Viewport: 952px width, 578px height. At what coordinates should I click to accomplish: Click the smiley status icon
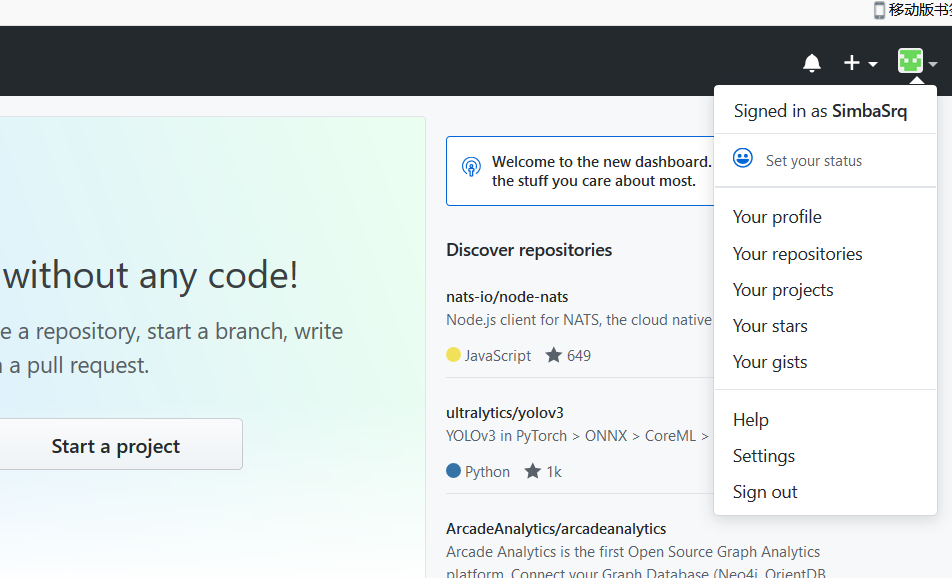click(743, 159)
